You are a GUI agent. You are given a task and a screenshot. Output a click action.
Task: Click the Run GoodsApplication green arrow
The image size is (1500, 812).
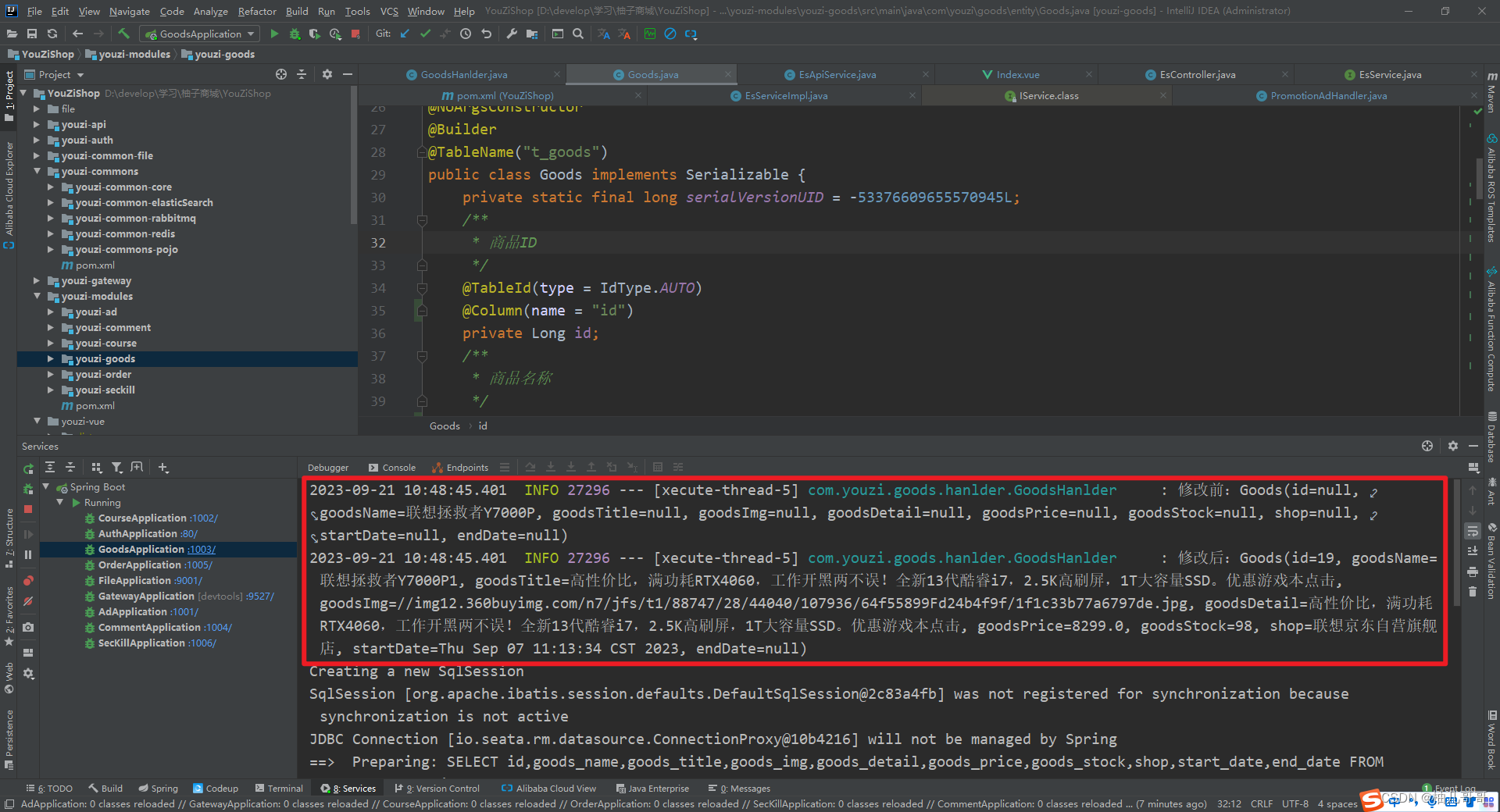point(274,34)
